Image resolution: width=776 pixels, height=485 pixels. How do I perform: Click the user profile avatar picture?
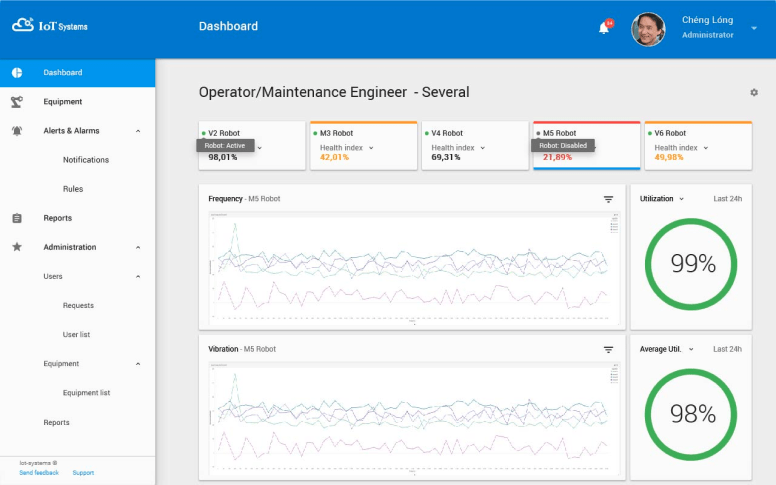point(648,28)
